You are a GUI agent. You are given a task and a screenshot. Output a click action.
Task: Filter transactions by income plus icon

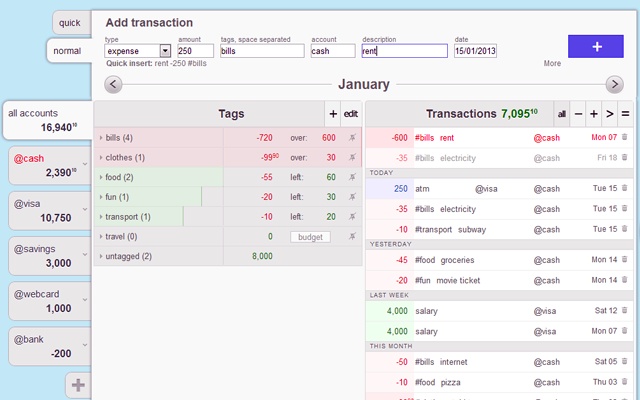tap(593, 114)
